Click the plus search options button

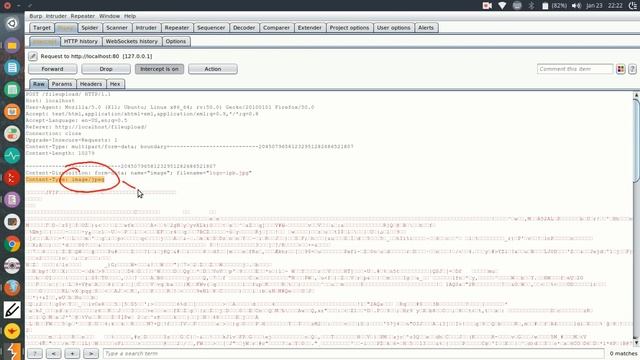click(x=72, y=353)
